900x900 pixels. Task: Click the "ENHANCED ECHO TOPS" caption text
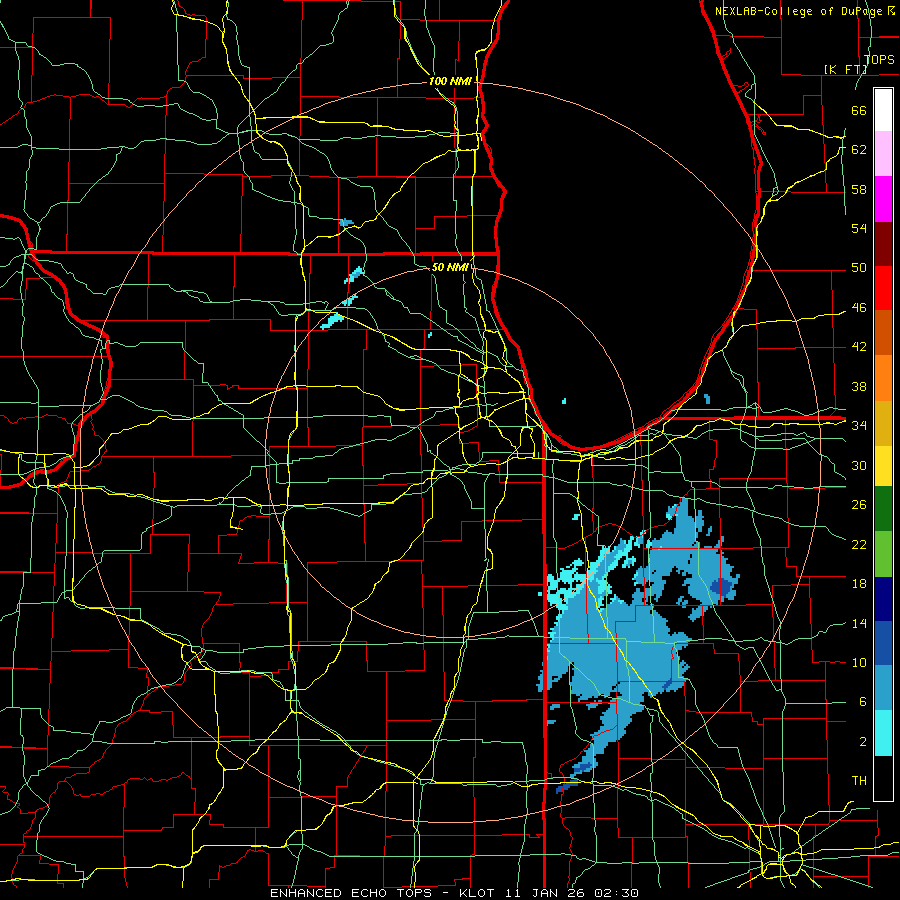[x=351, y=893]
